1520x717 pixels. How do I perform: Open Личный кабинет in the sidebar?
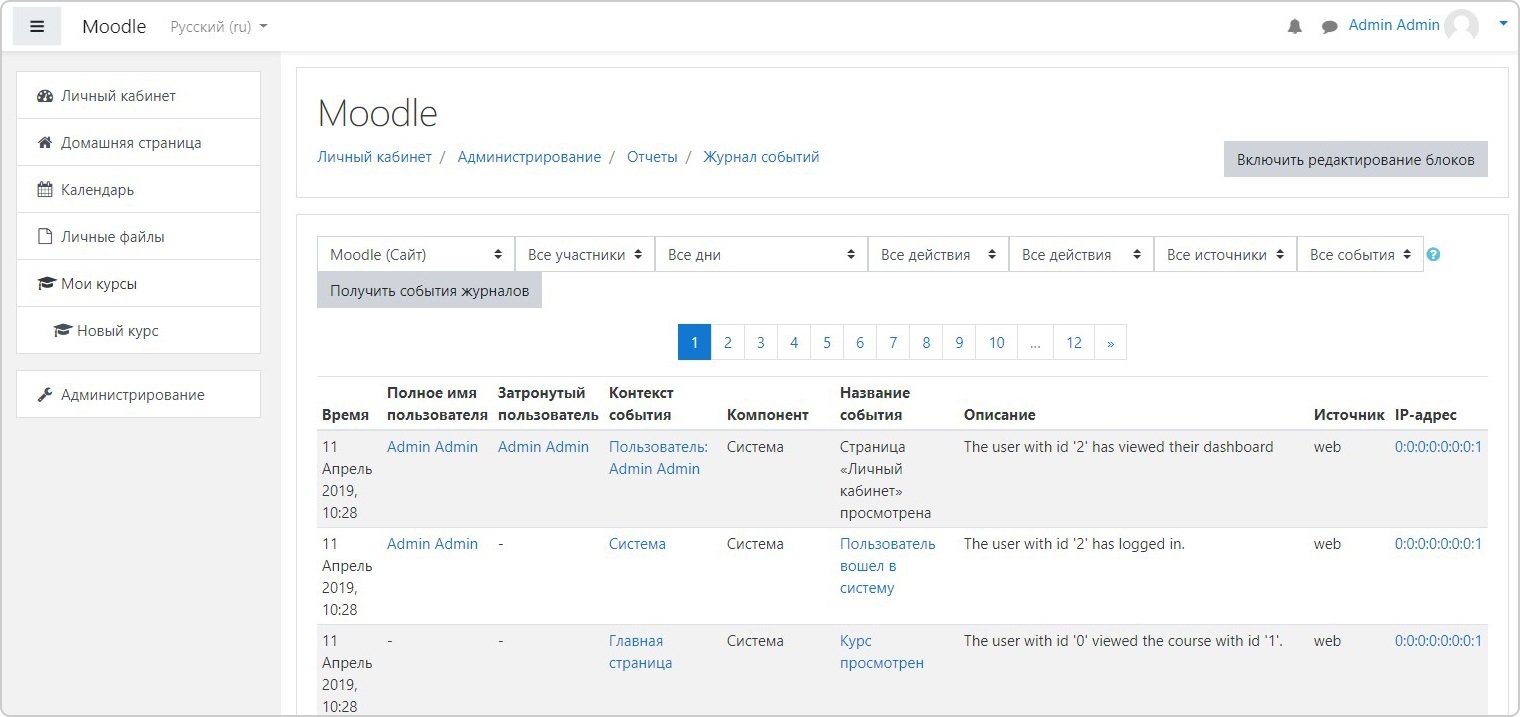click(x=118, y=96)
